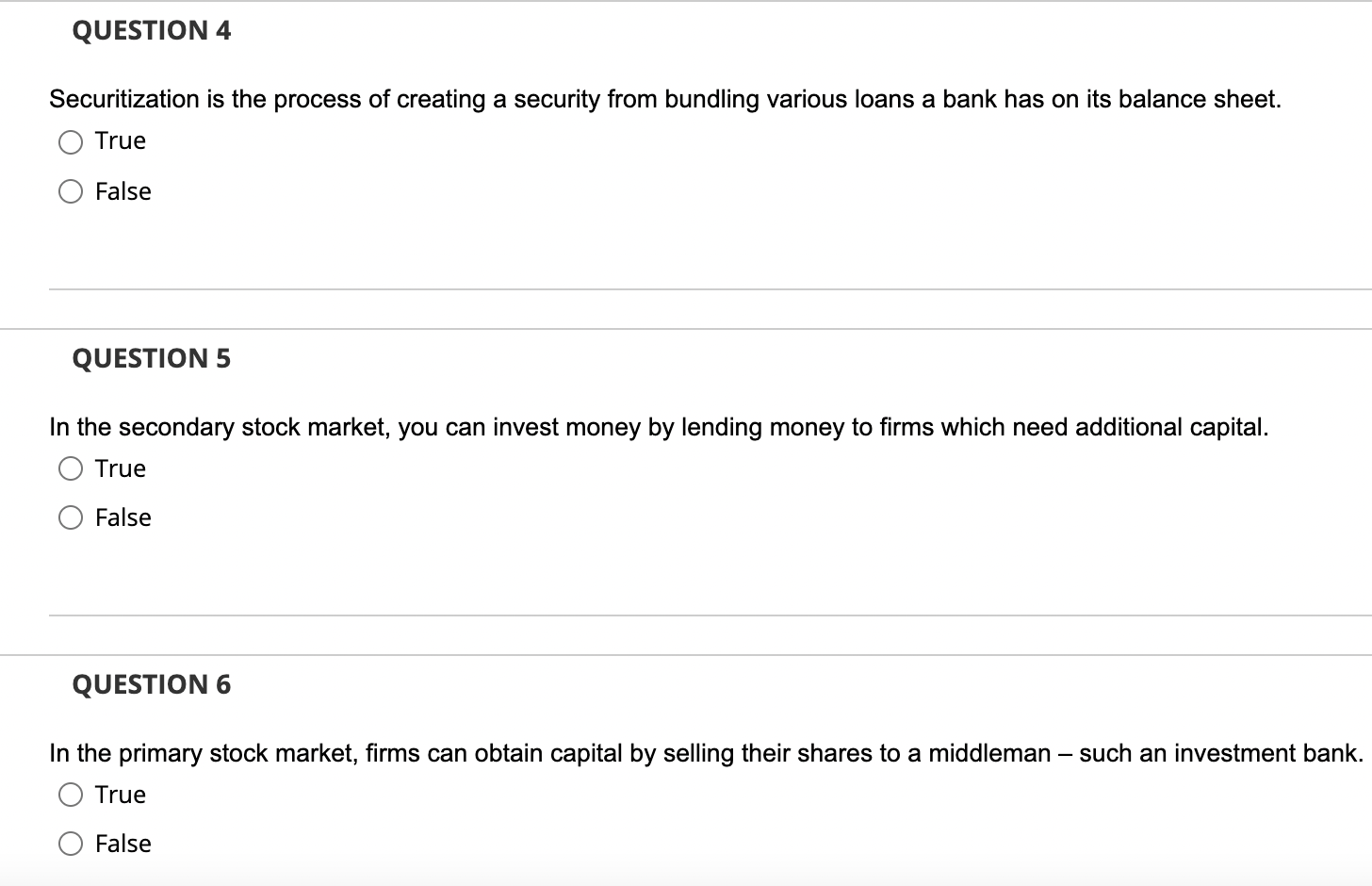This screenshot has height=886, width=1372.
Task: Click the QUESTION 5 heading
Action: [x=151, y=358]
